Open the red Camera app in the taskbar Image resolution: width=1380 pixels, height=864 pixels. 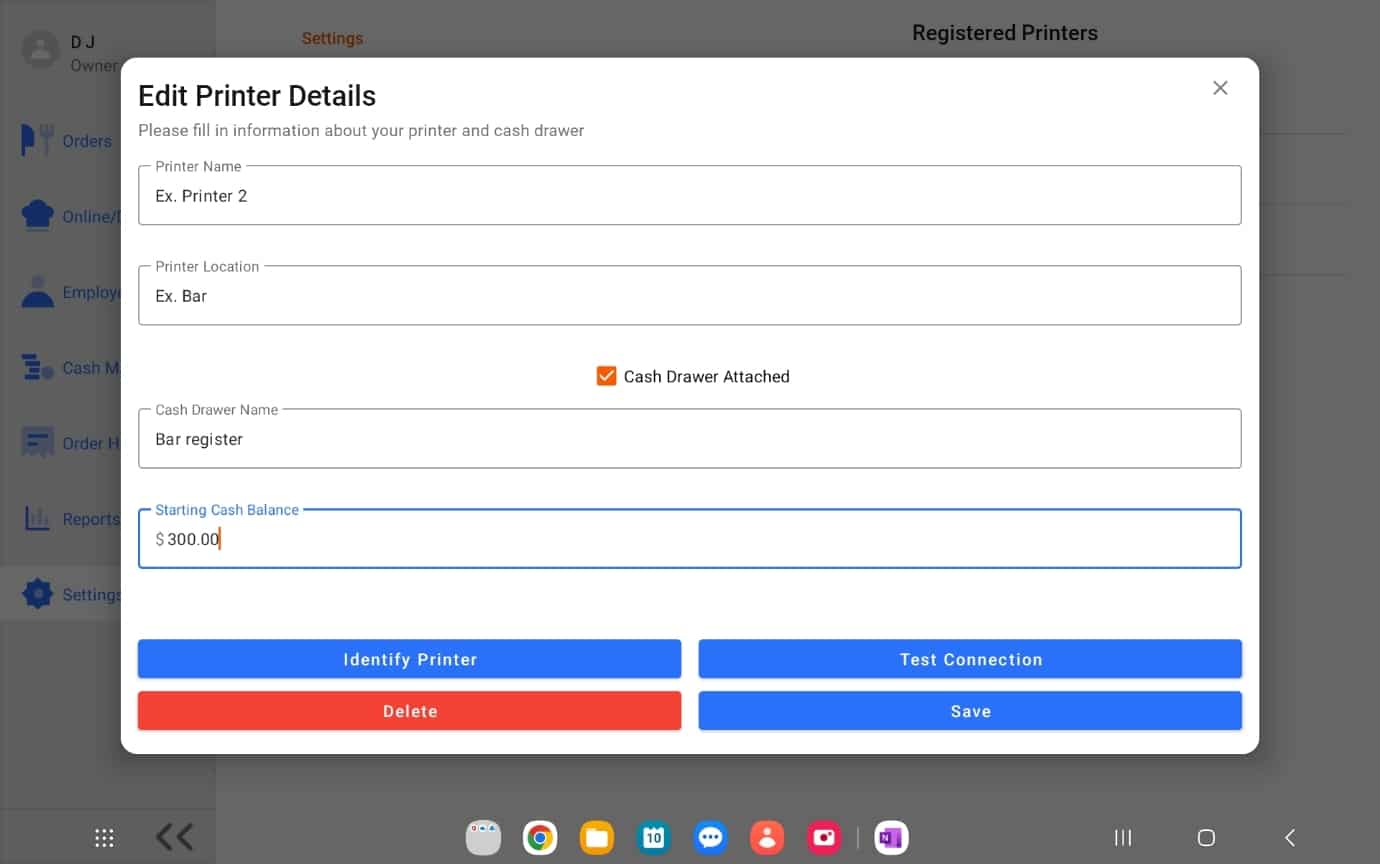click(825, 838)
